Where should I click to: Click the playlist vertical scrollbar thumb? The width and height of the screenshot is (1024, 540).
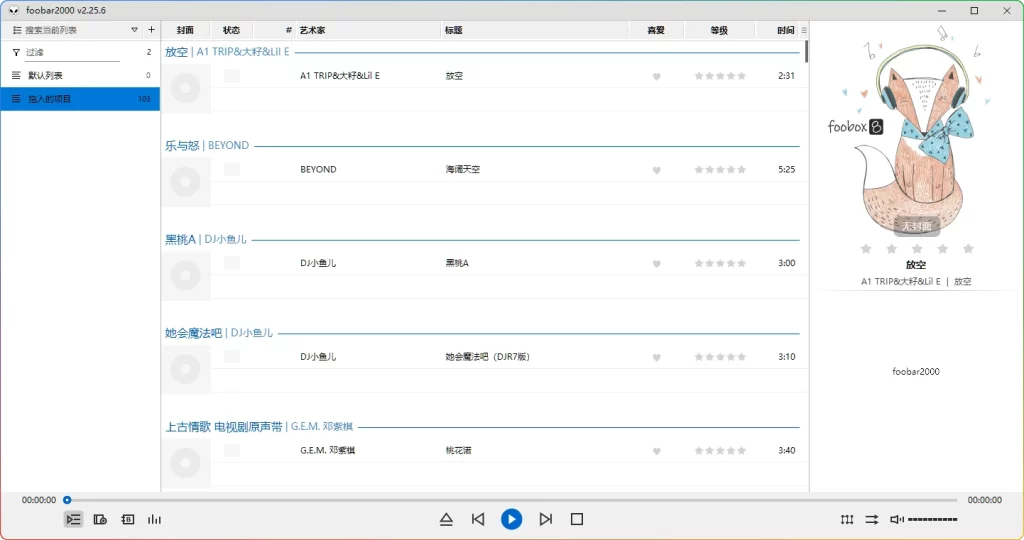coord(806,52)
